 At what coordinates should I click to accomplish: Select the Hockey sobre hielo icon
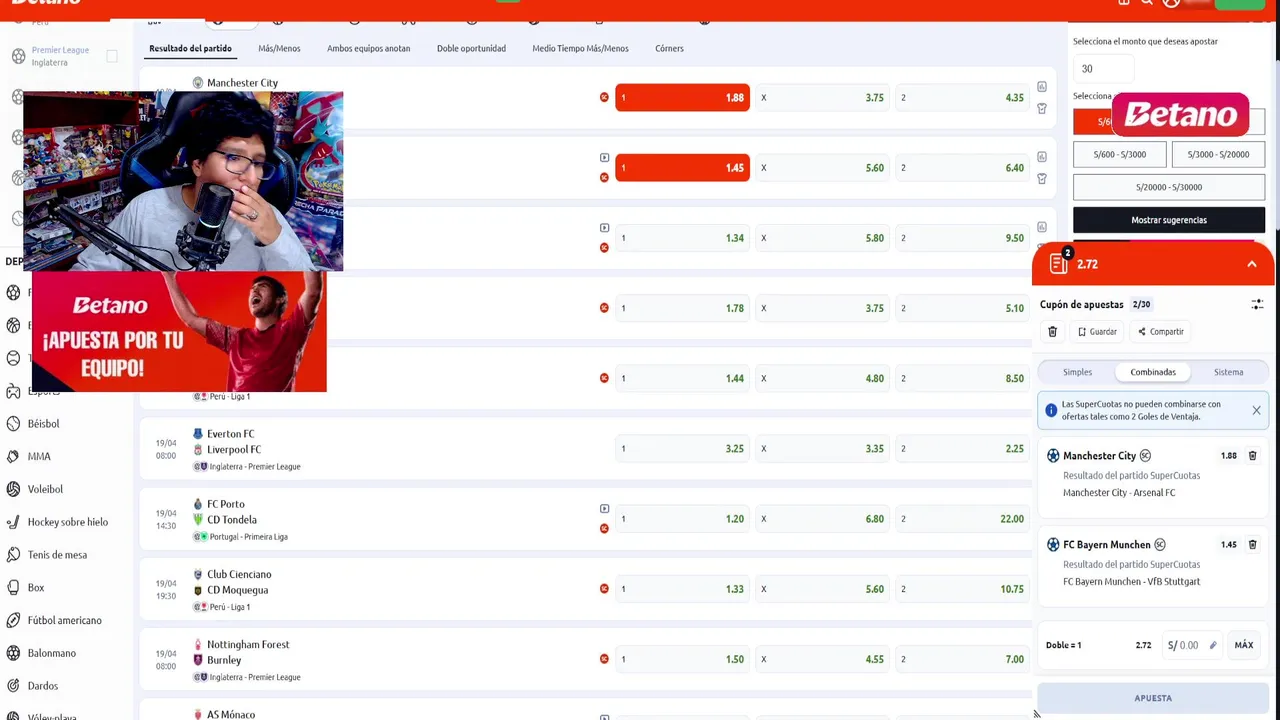[x=13, y=522]
